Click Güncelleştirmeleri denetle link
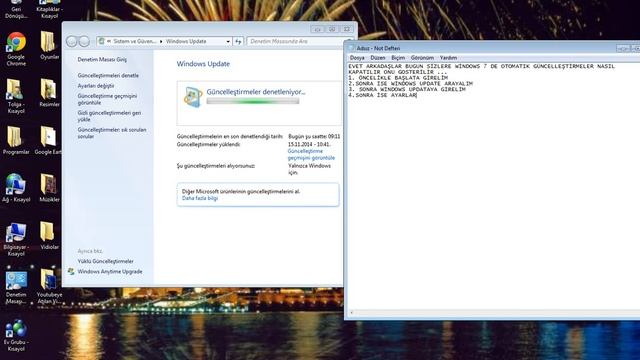Screen dimensions: 640x360 point(108,76)
